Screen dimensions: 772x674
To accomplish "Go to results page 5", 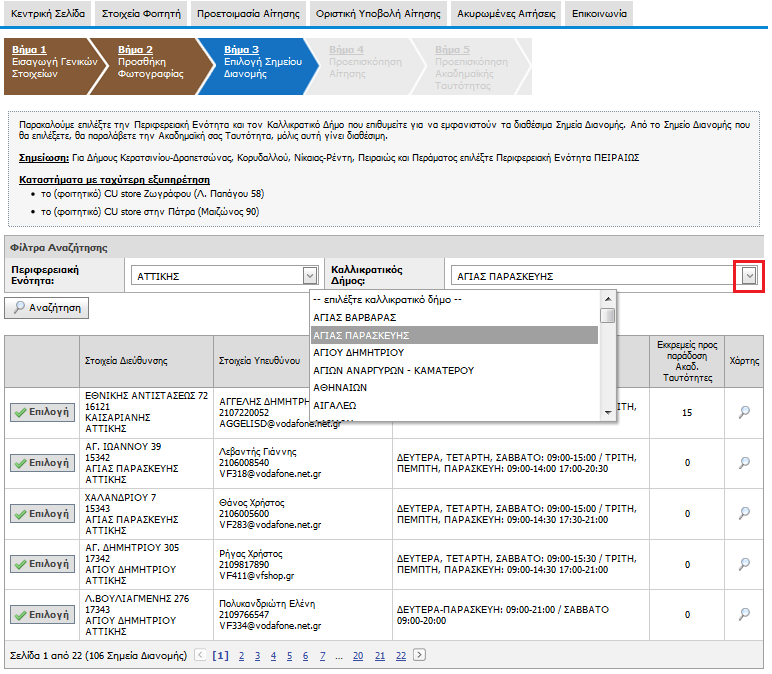I will coord(290,656).
